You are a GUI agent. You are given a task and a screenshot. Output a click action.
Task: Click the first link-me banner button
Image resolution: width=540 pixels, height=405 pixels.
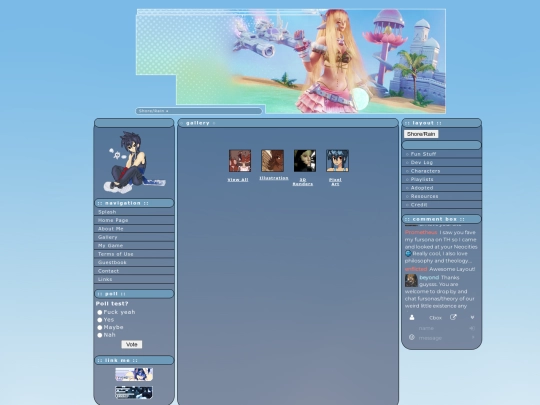(x=134, y=374)
